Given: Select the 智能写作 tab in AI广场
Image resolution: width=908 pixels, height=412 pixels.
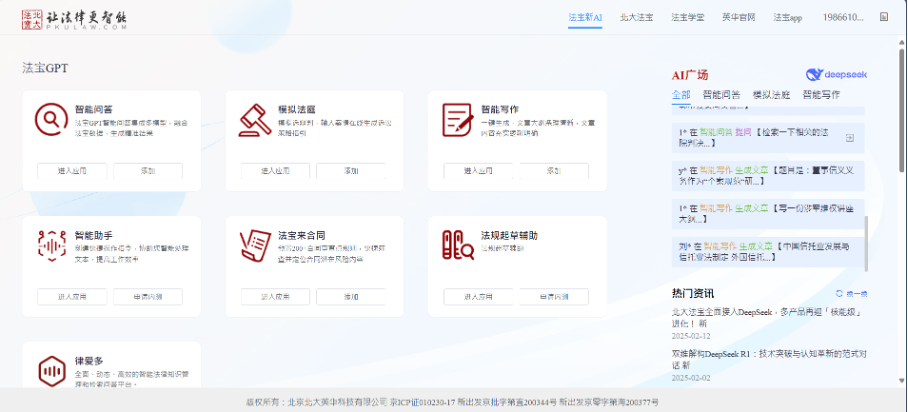Looking at the screenshot, I should (821, 94).
